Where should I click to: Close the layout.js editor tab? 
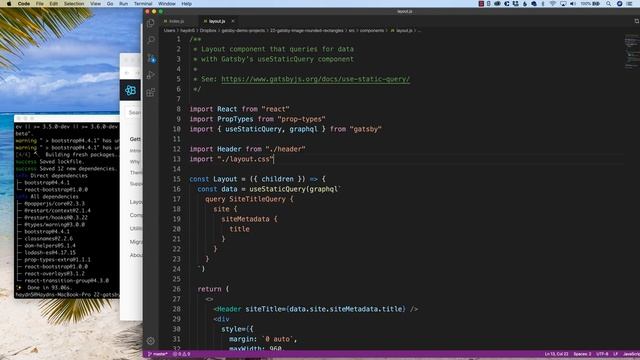click(x=233, y=21)
